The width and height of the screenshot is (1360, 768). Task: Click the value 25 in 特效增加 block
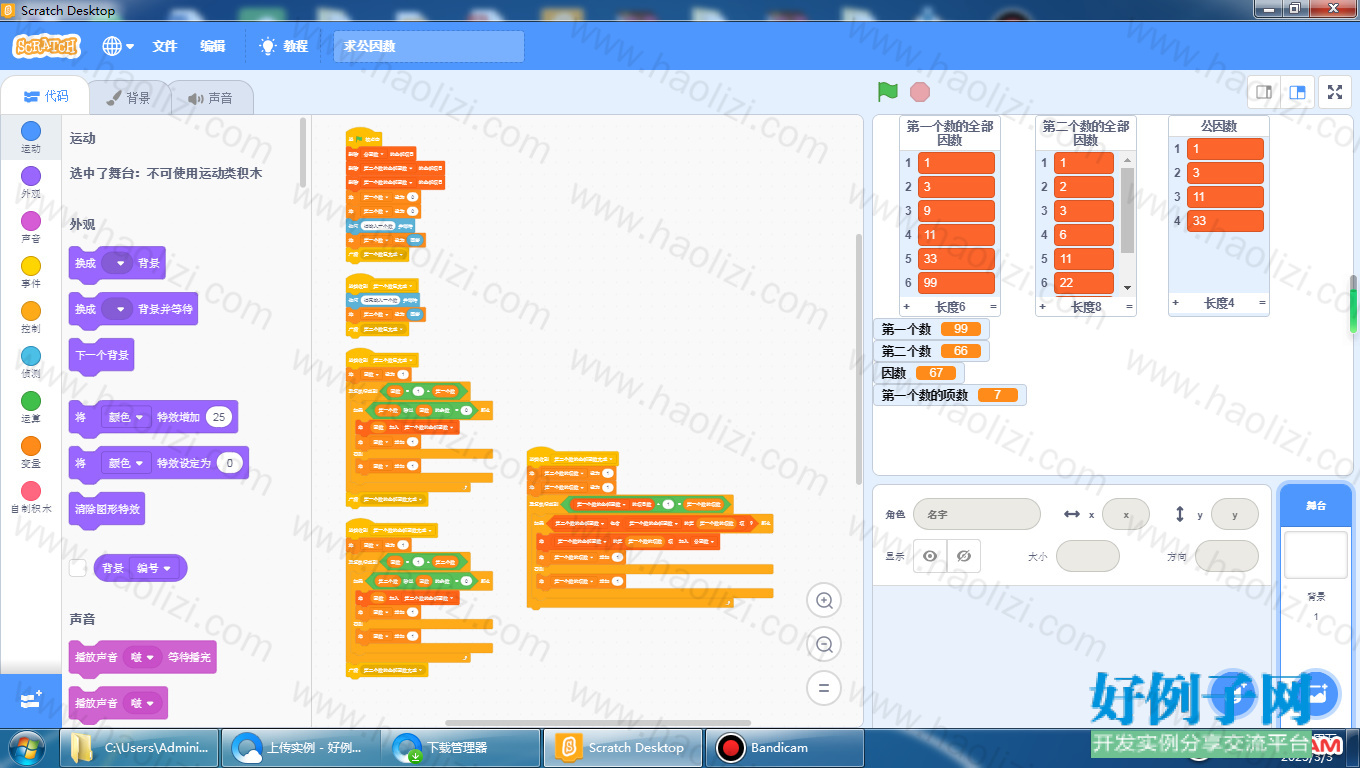coord(220,417)
